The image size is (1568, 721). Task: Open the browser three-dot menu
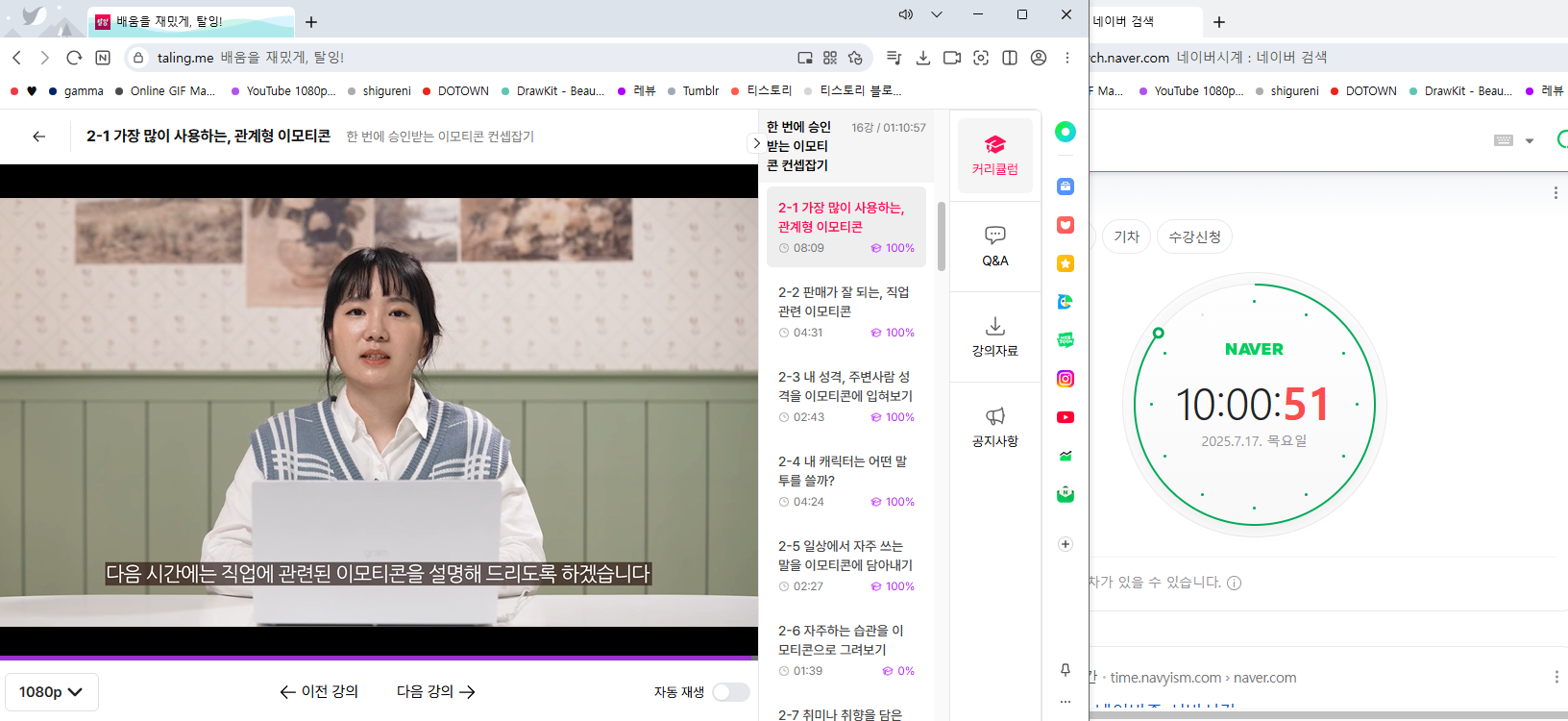click(1067, 58)
